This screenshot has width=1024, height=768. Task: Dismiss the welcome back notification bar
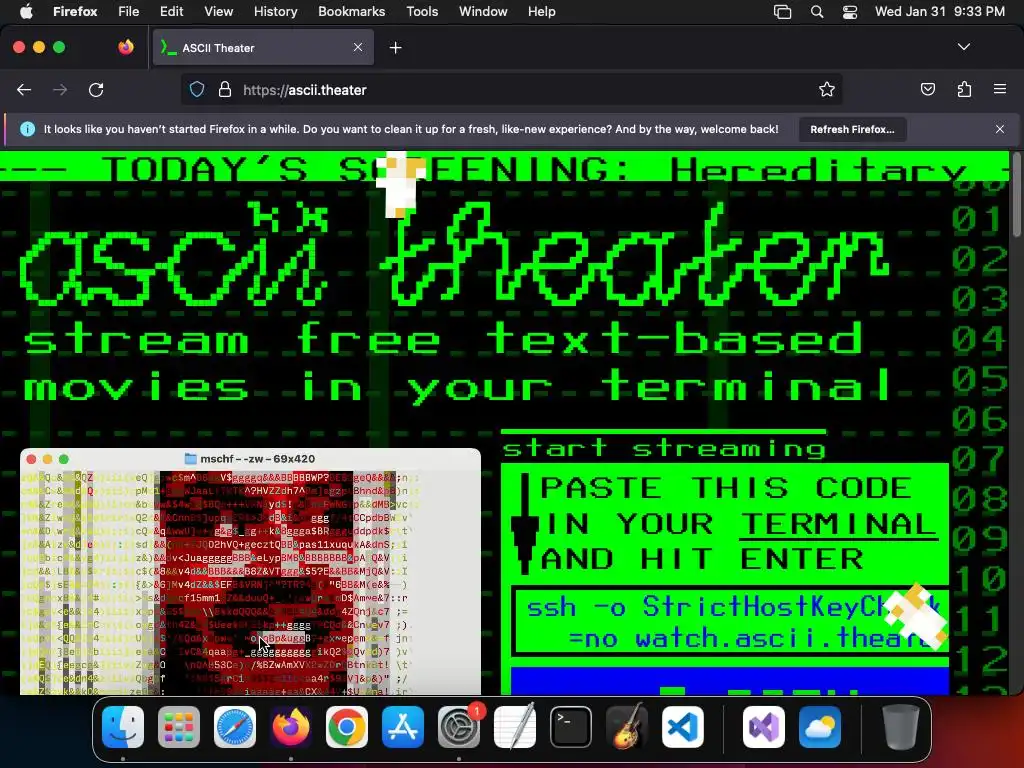click(1000, 129)
